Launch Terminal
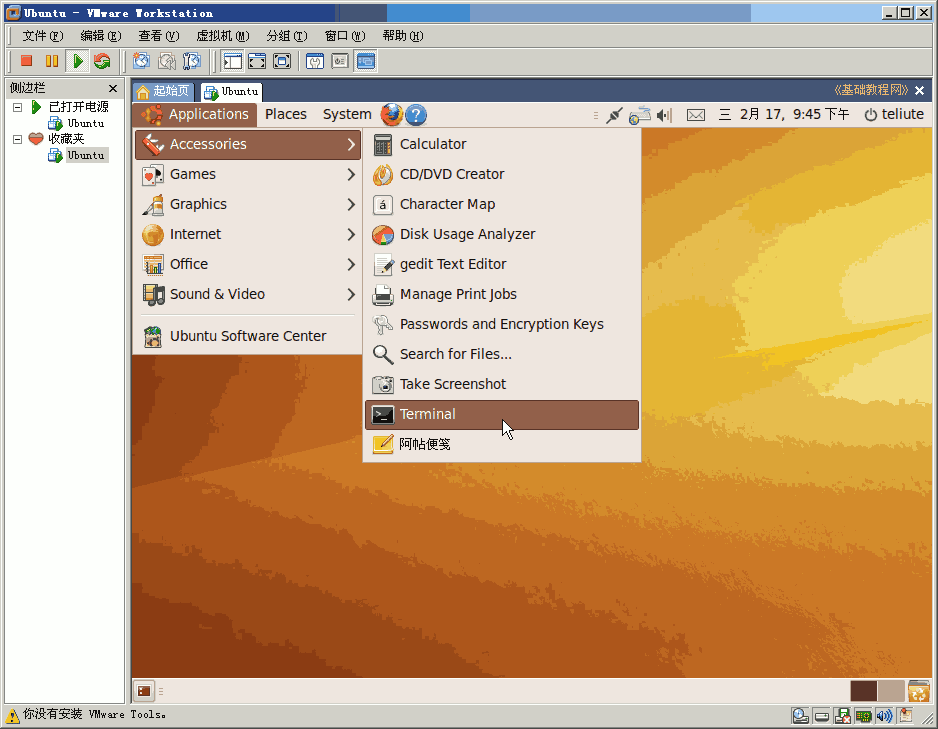 coord(502,414)
